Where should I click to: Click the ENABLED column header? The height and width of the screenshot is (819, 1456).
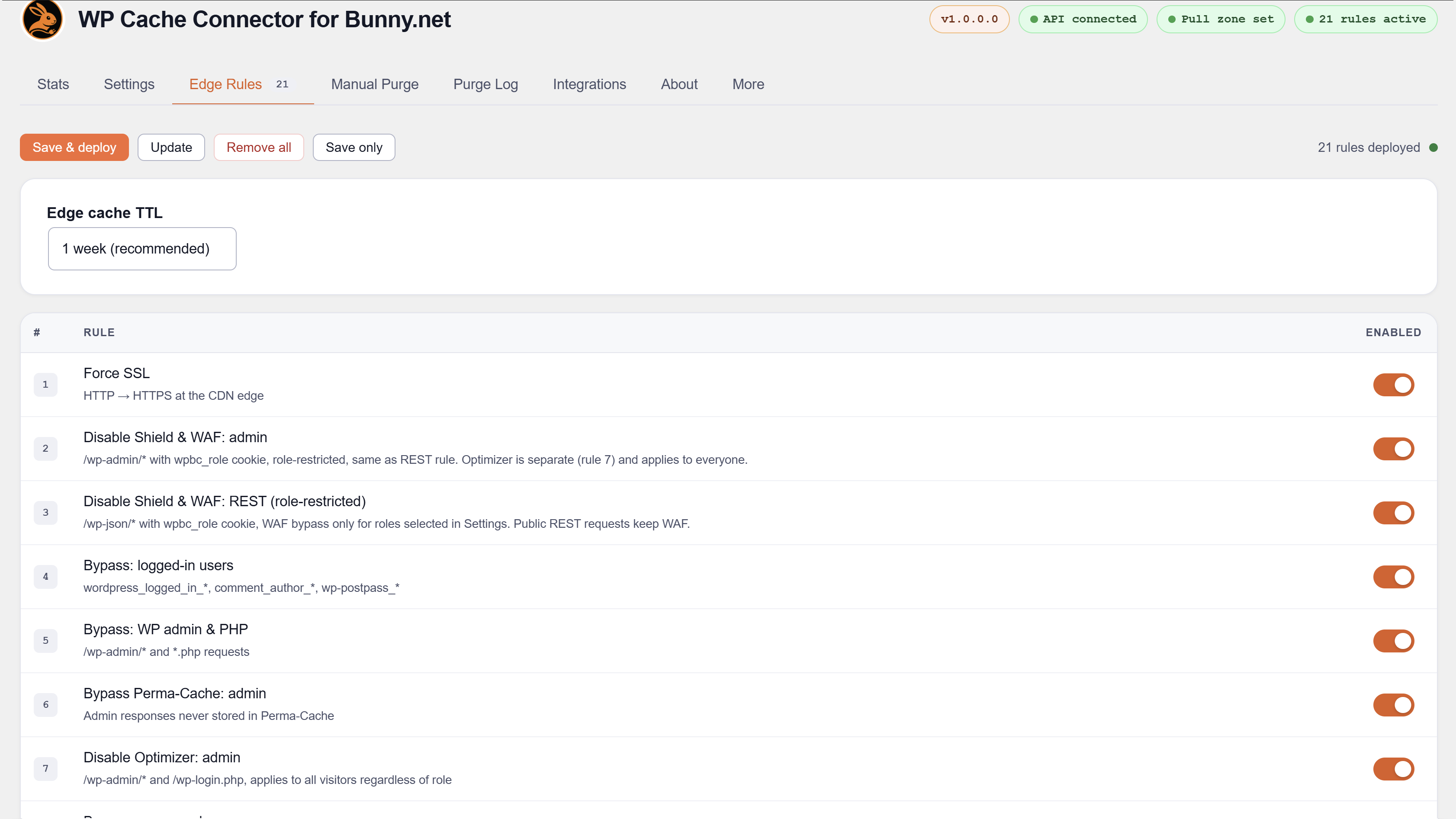click(1393, 332)
